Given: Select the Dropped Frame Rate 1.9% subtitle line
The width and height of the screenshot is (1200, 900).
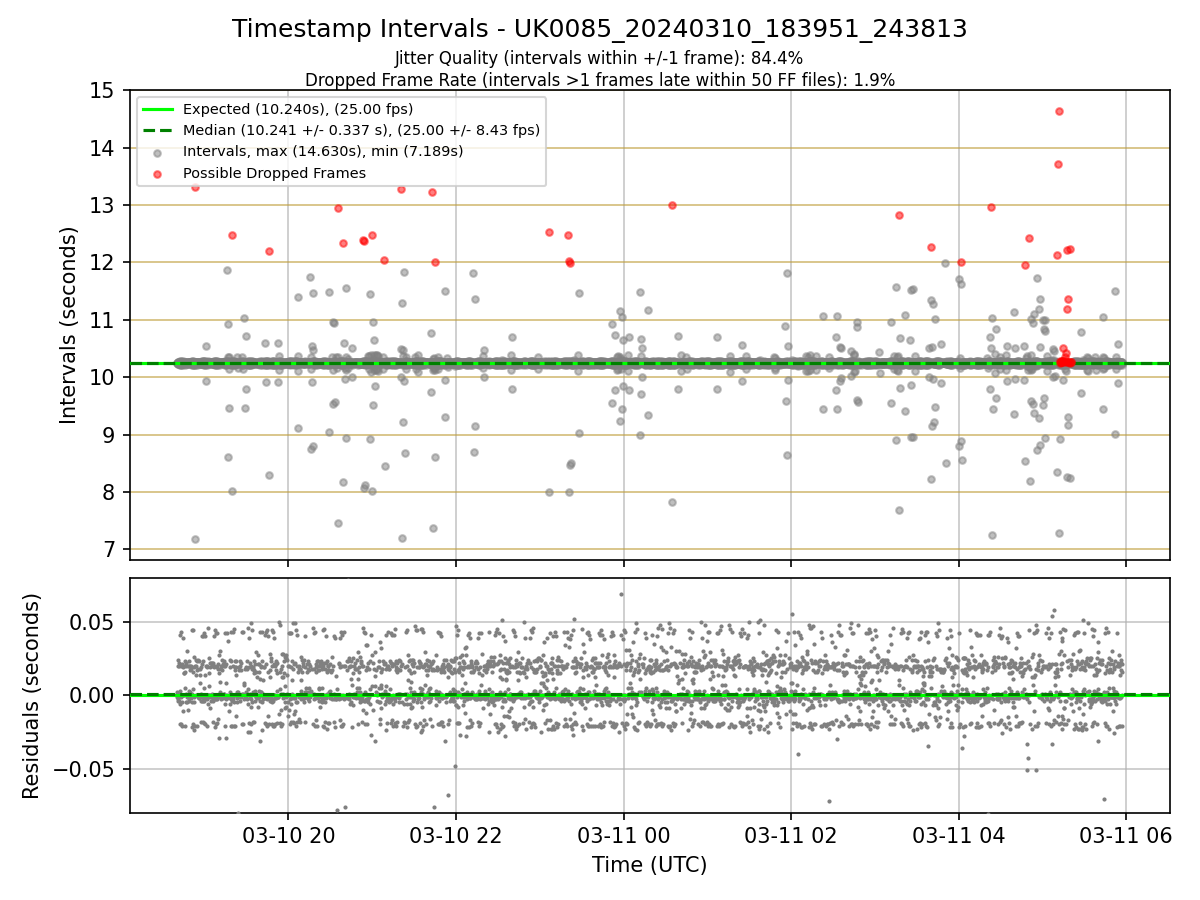Looking at the screenshot, I should [599, 80].
